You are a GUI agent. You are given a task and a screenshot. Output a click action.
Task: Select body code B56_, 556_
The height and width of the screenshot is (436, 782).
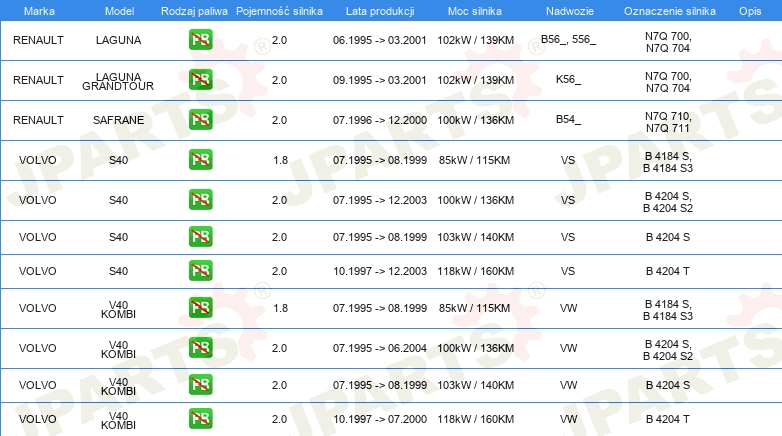(x=569, y=39)
